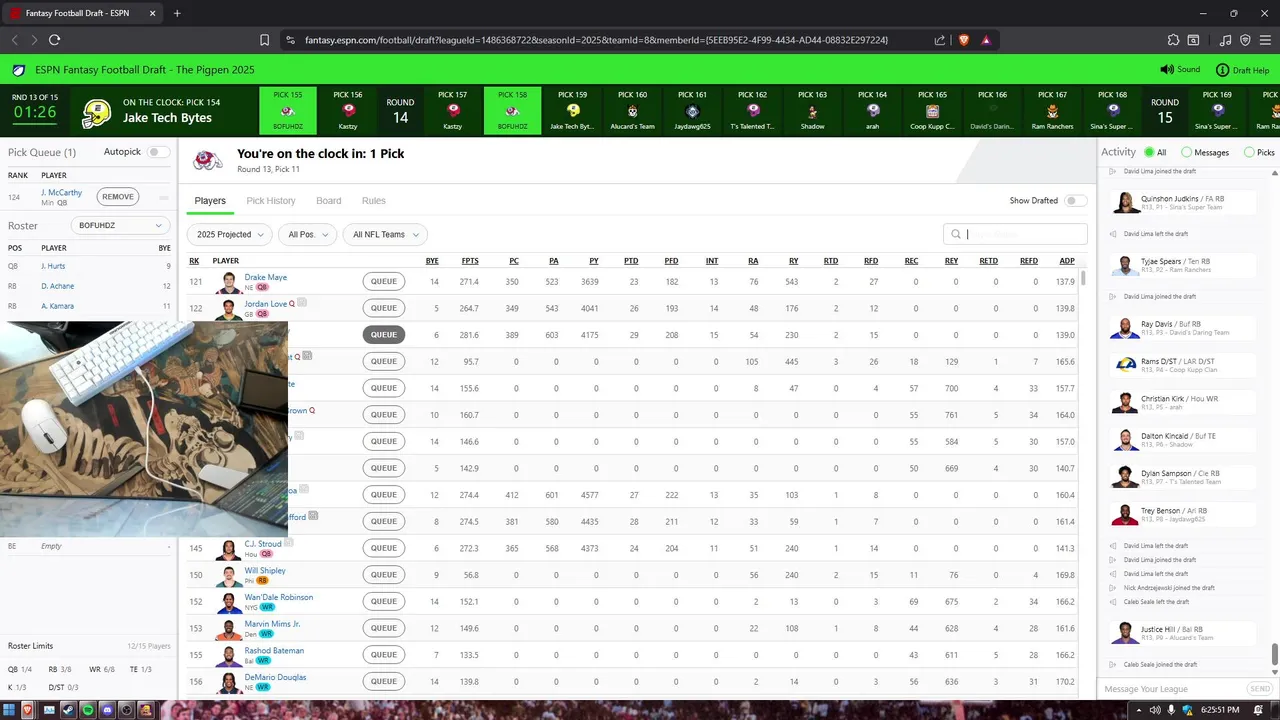Viewport: 1280px width, 720px height.
Task: Open Windows Start menu
Action: [x=9, y=710]
